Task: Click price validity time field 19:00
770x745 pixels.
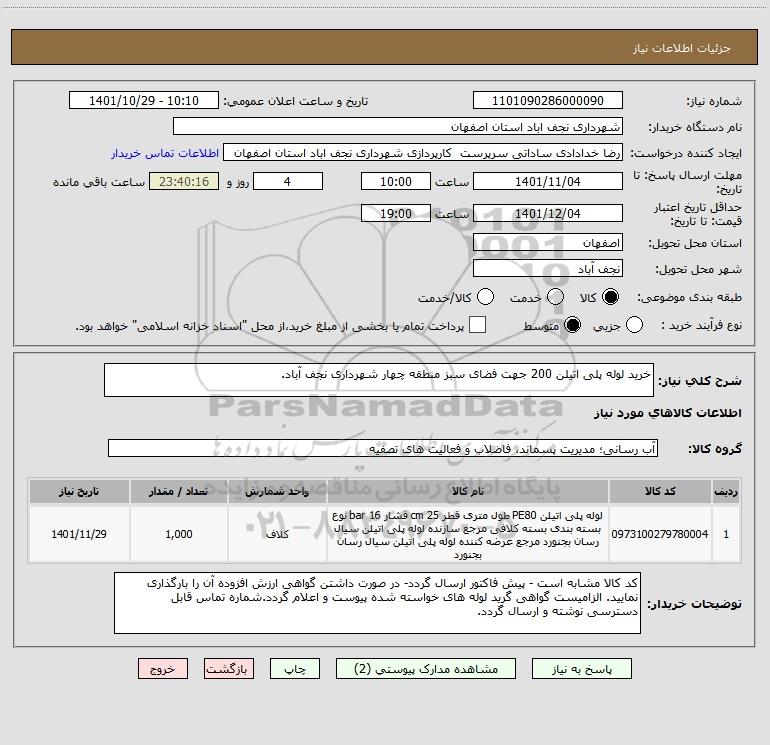Action: click(396, 213)
